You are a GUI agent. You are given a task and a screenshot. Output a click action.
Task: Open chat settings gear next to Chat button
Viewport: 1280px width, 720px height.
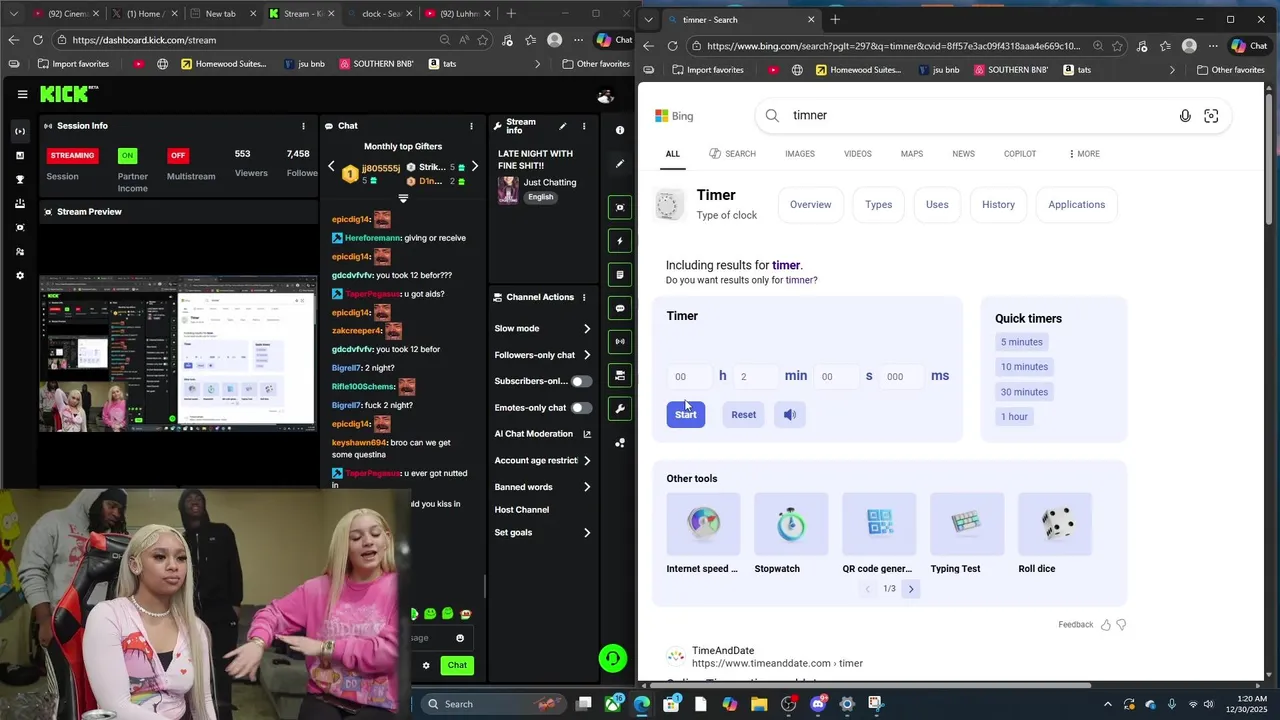426,665
